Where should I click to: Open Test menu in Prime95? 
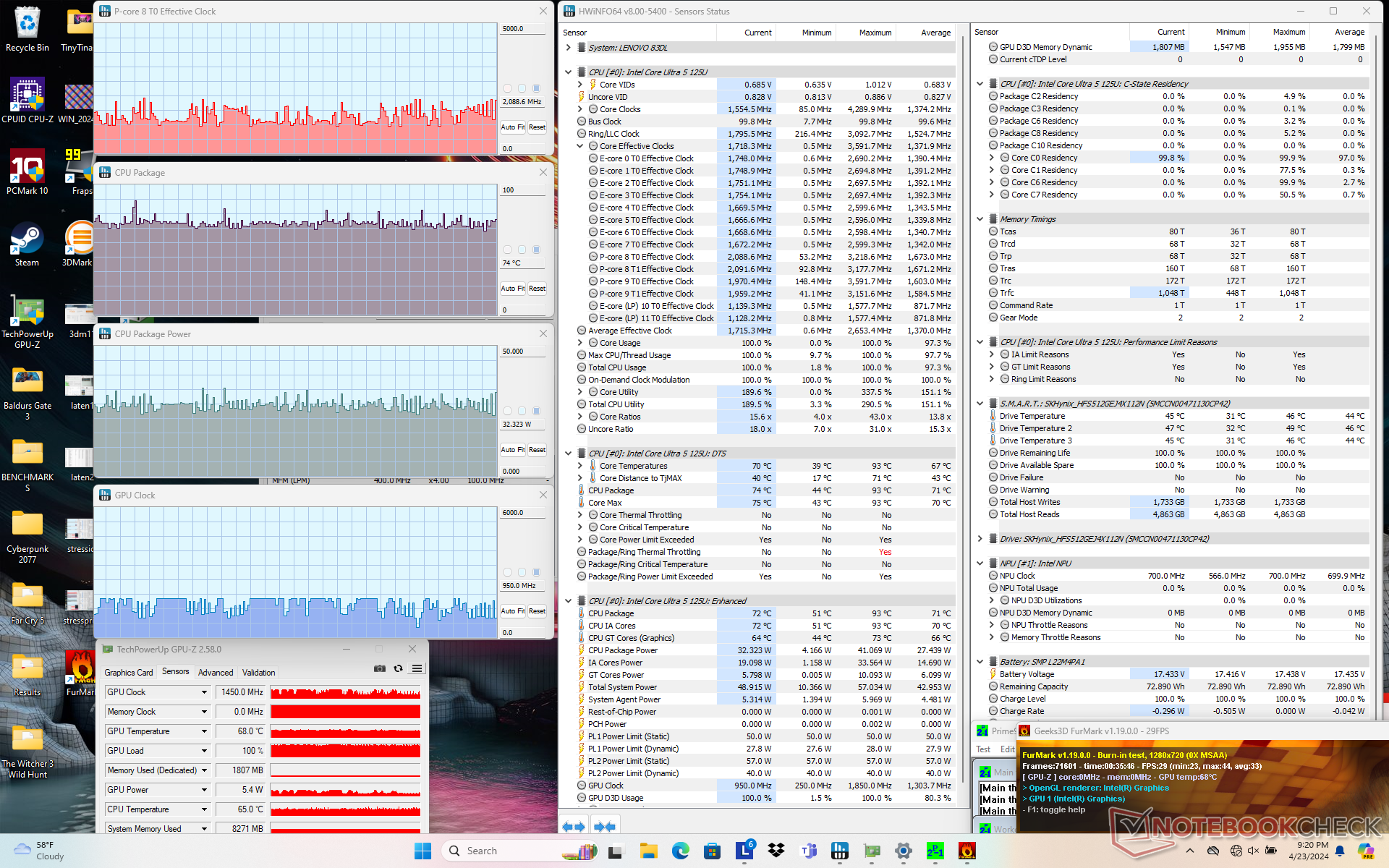pyautogui.click(x=983, y=749)
